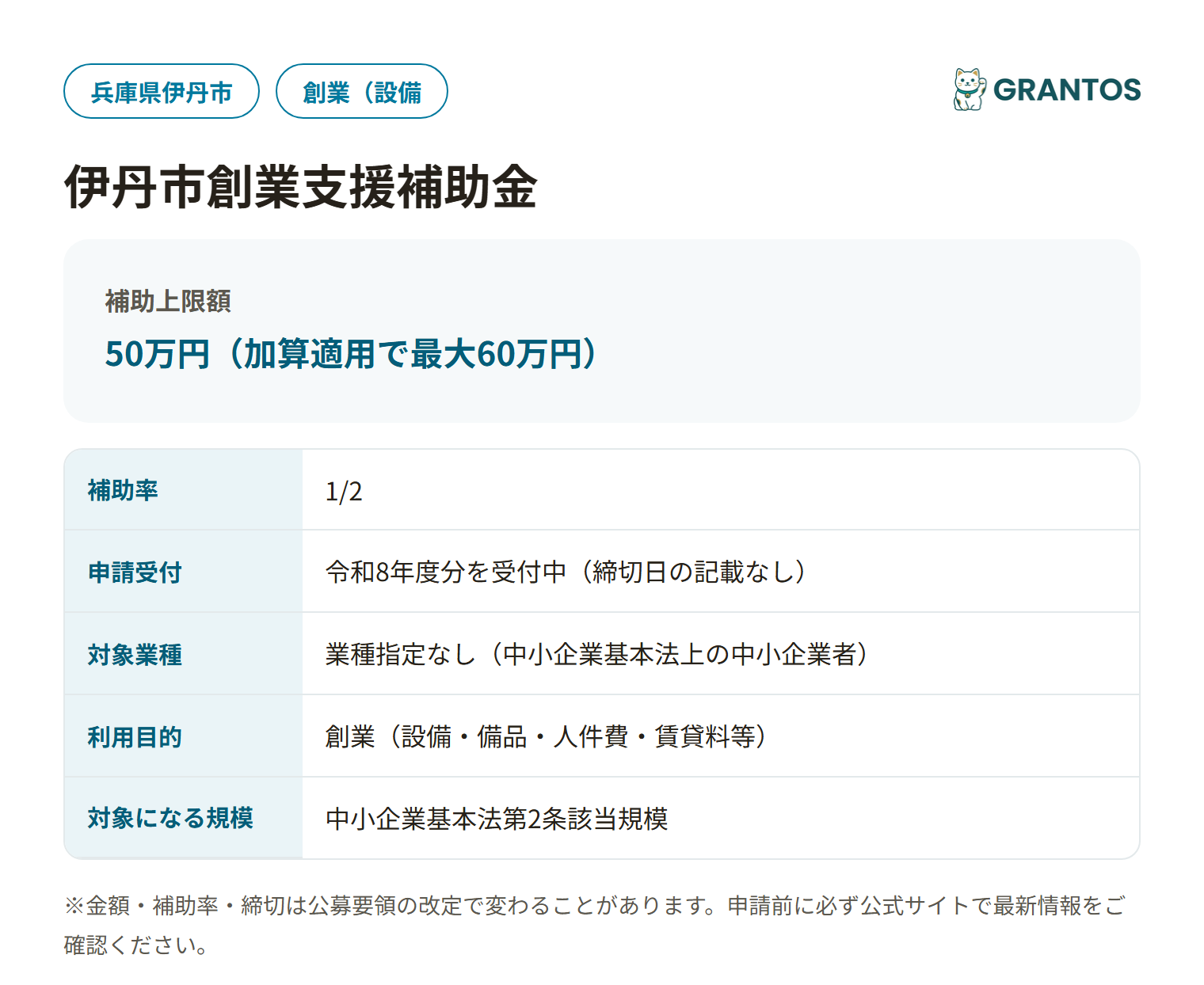Click the 申請受付 row header
Image resolution: width=1204 pixels, height=985 pixels.
pos(184,572)
